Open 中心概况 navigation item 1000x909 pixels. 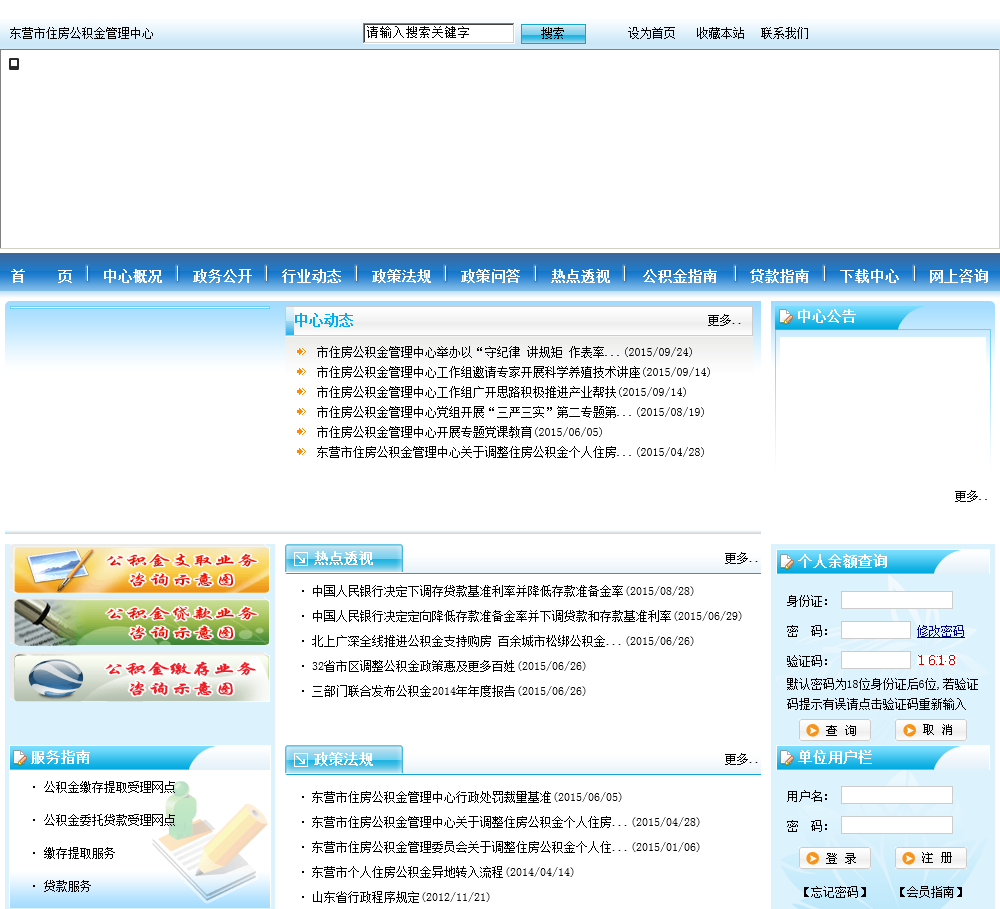(133, 276)
